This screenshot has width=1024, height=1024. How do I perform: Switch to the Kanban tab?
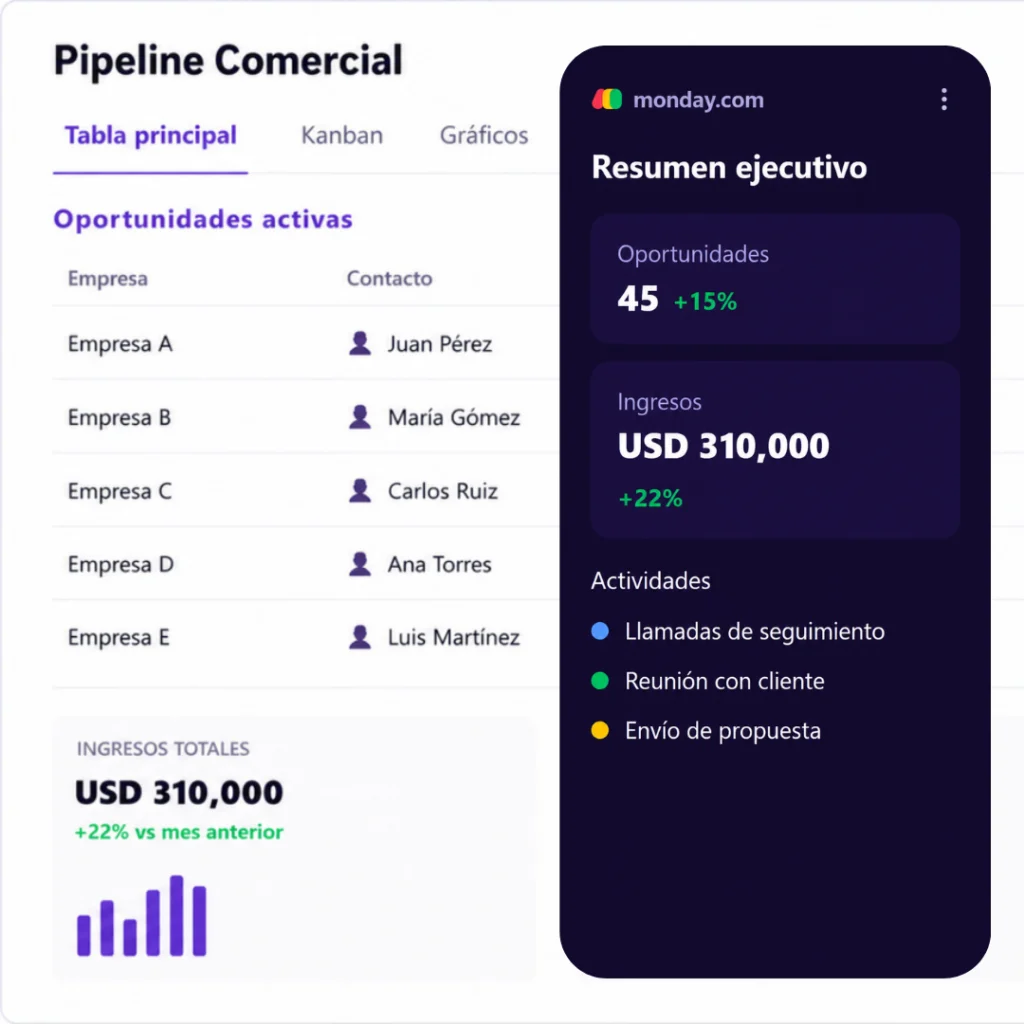[342, 135]
